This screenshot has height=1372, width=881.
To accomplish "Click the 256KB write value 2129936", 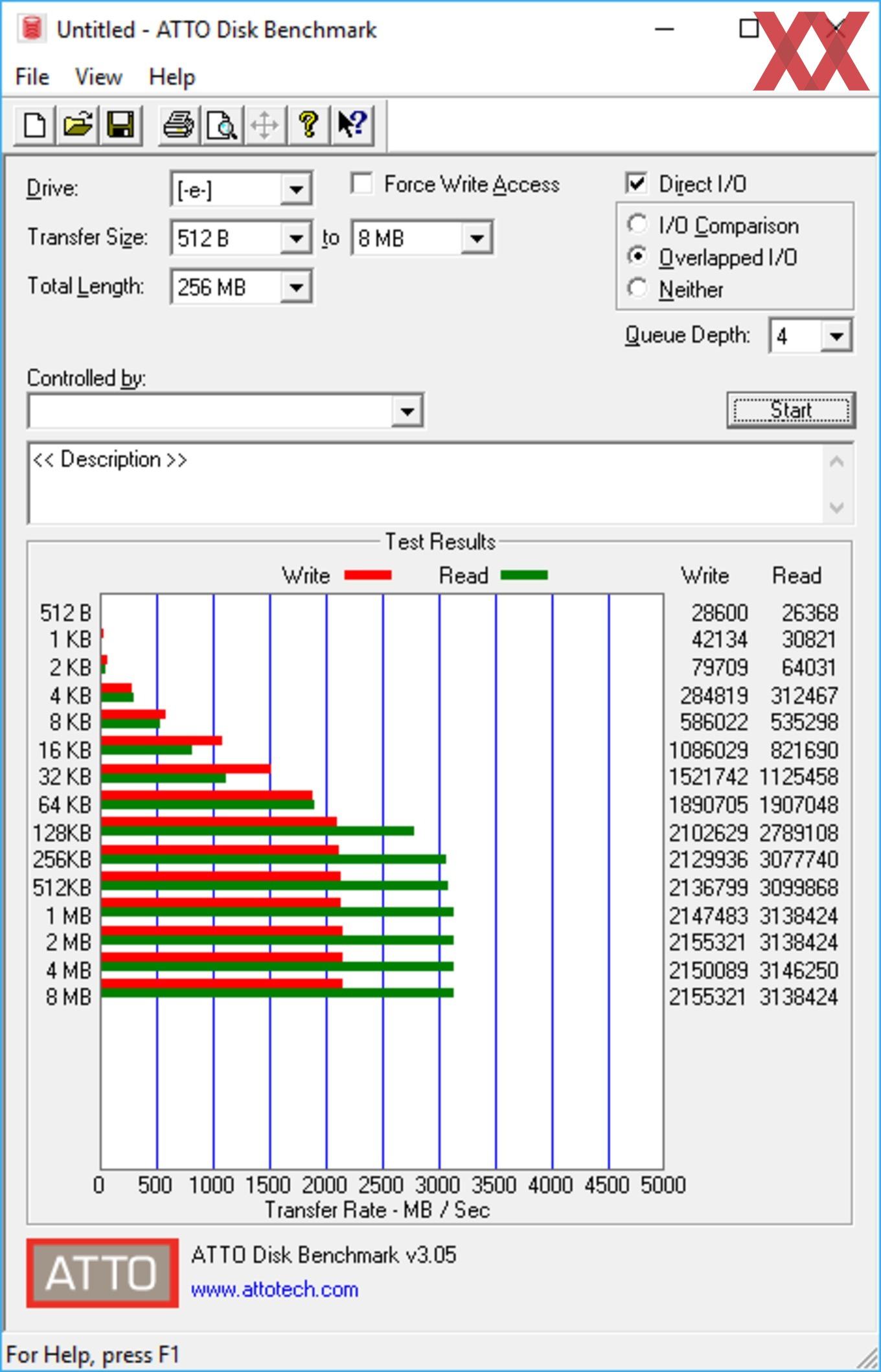I will 708,859.
